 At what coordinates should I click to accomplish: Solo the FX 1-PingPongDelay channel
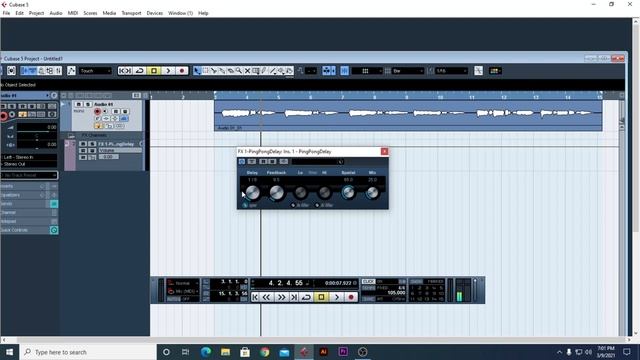(92, 144)
